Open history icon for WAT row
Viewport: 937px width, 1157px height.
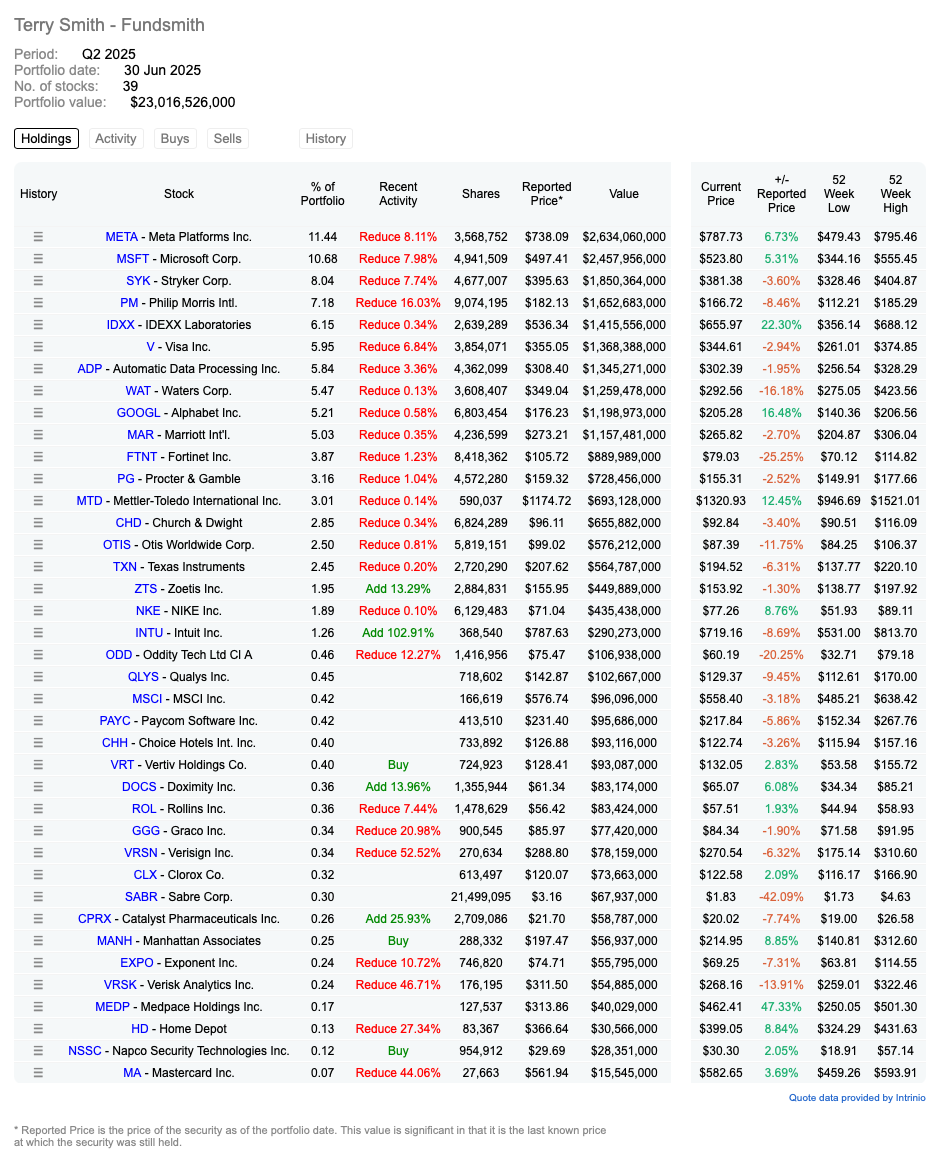[x=38, y=391]
